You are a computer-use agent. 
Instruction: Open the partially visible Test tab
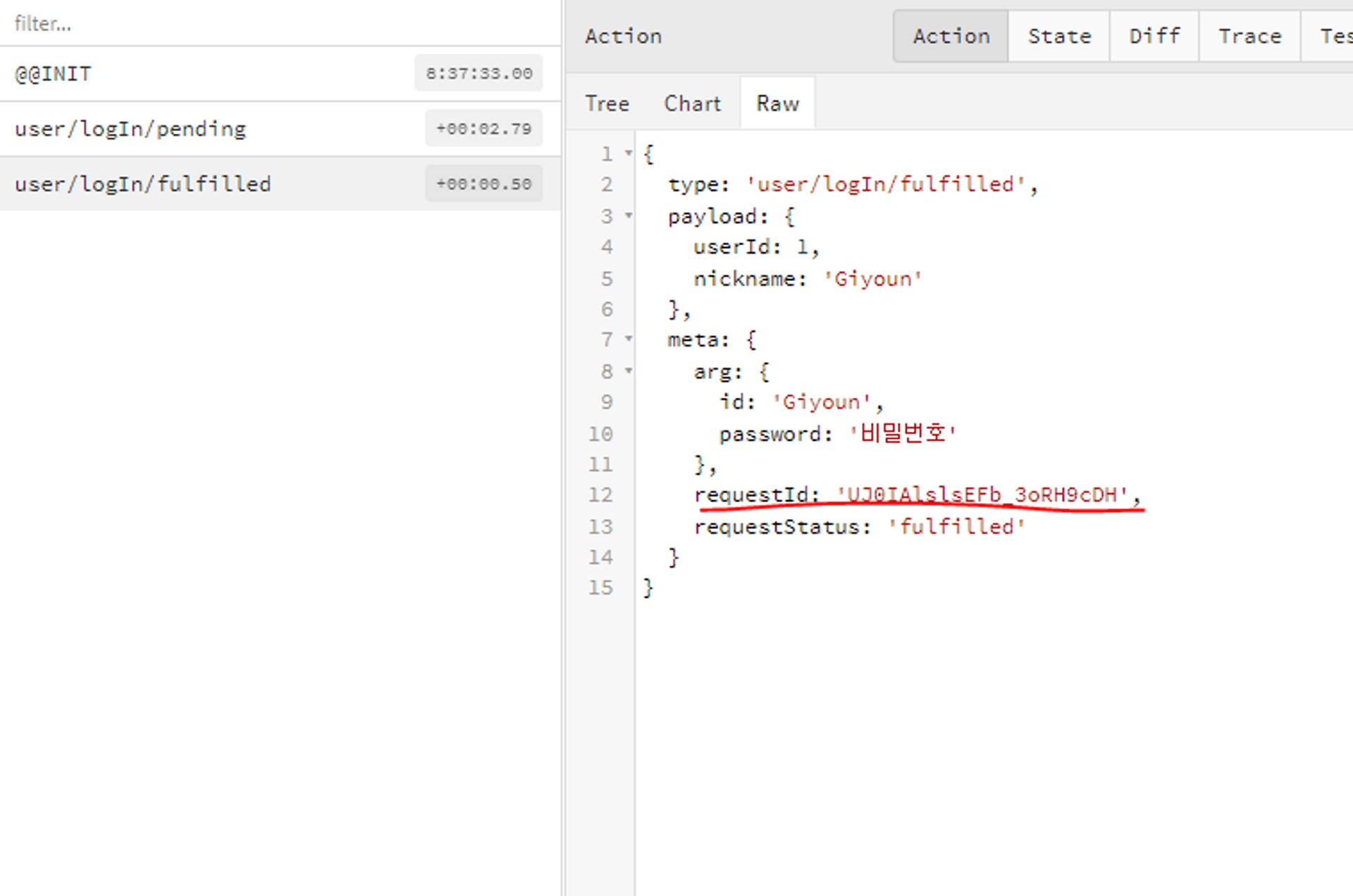click(1334, 36)
